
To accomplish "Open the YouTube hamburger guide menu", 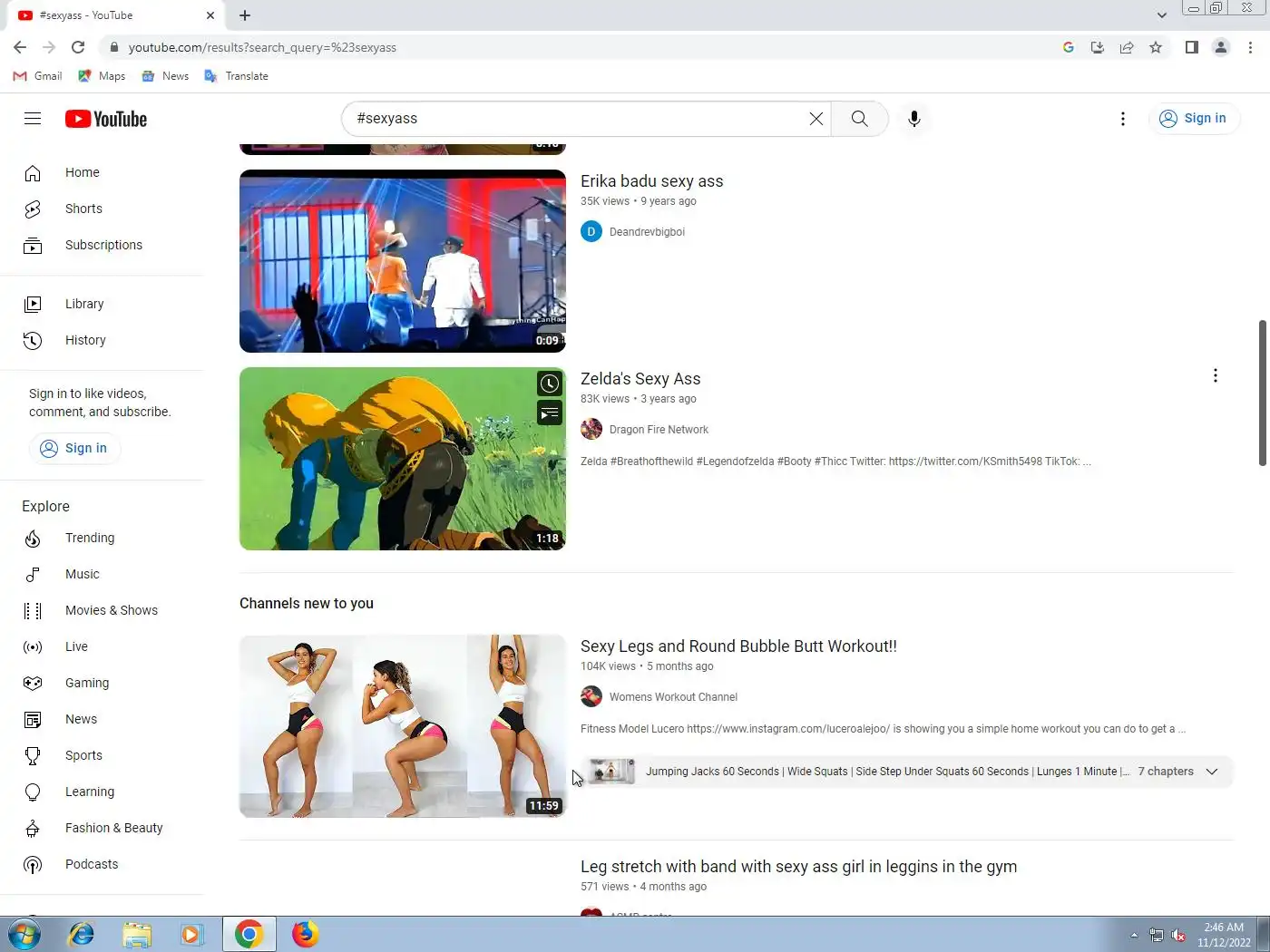I will 33,119.
